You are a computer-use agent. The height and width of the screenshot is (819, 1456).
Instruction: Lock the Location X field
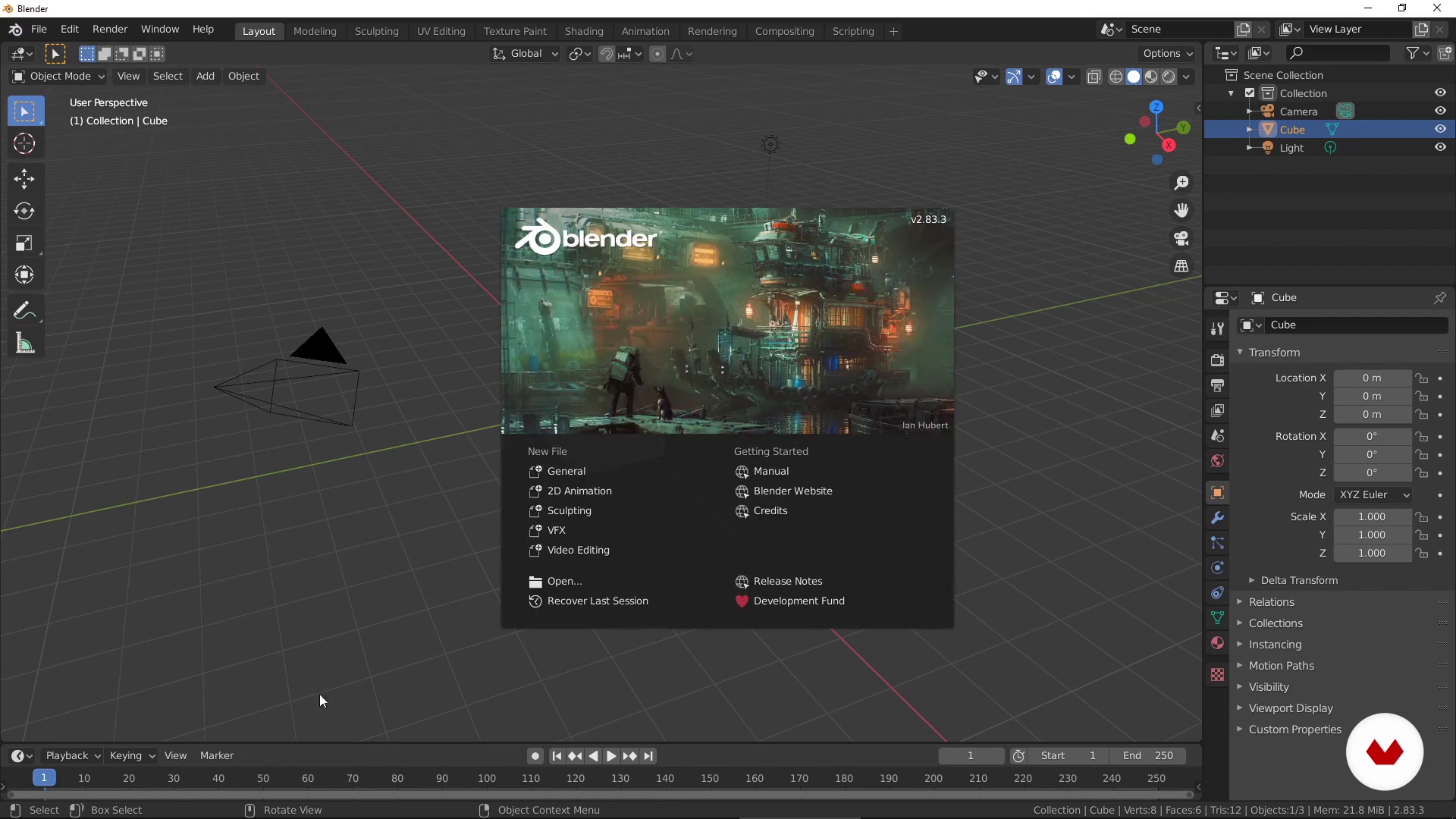click(1423, 378)
